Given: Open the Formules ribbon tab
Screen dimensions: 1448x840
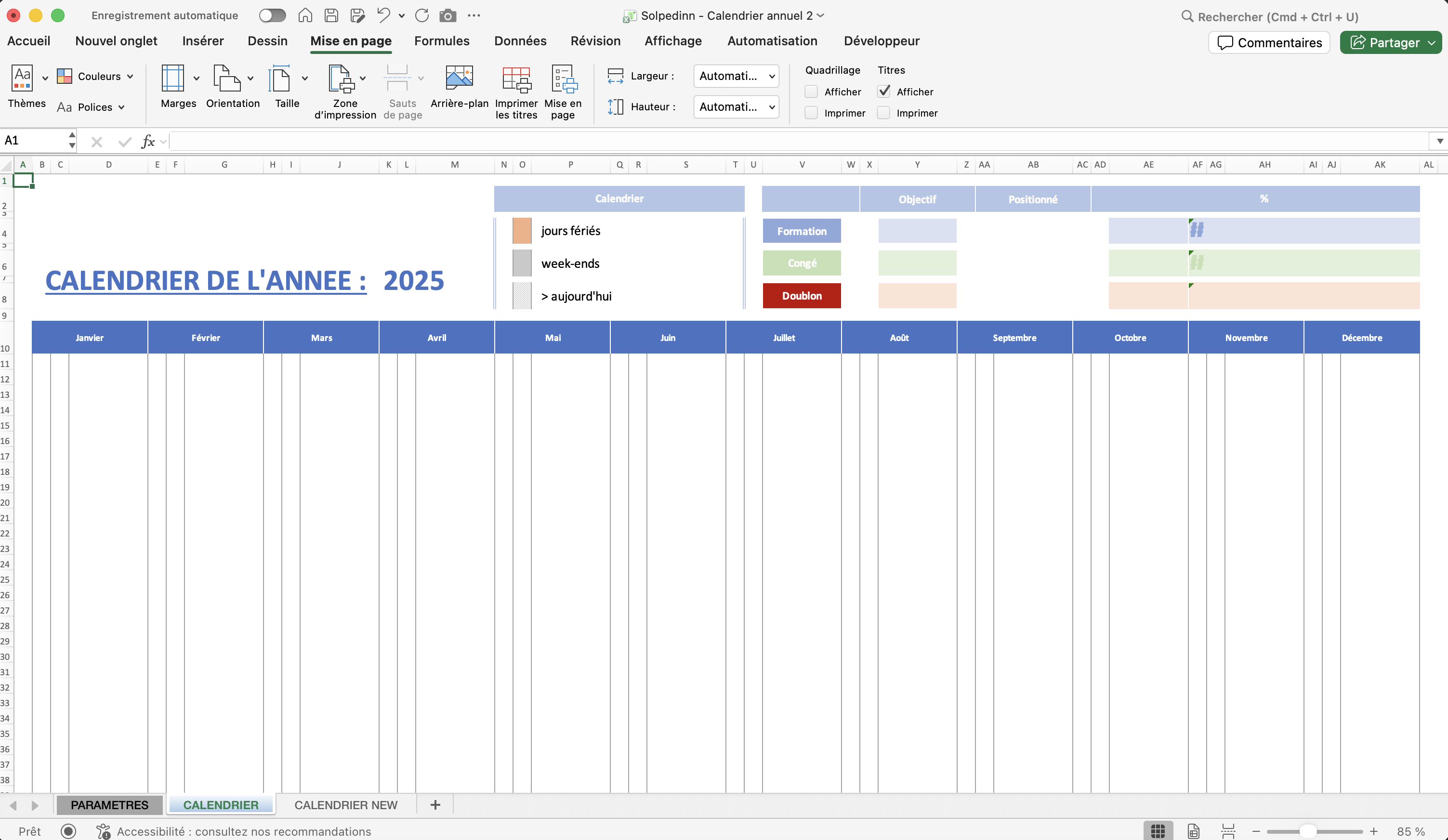Looking at the screenshot, I should tap(441, 41).
